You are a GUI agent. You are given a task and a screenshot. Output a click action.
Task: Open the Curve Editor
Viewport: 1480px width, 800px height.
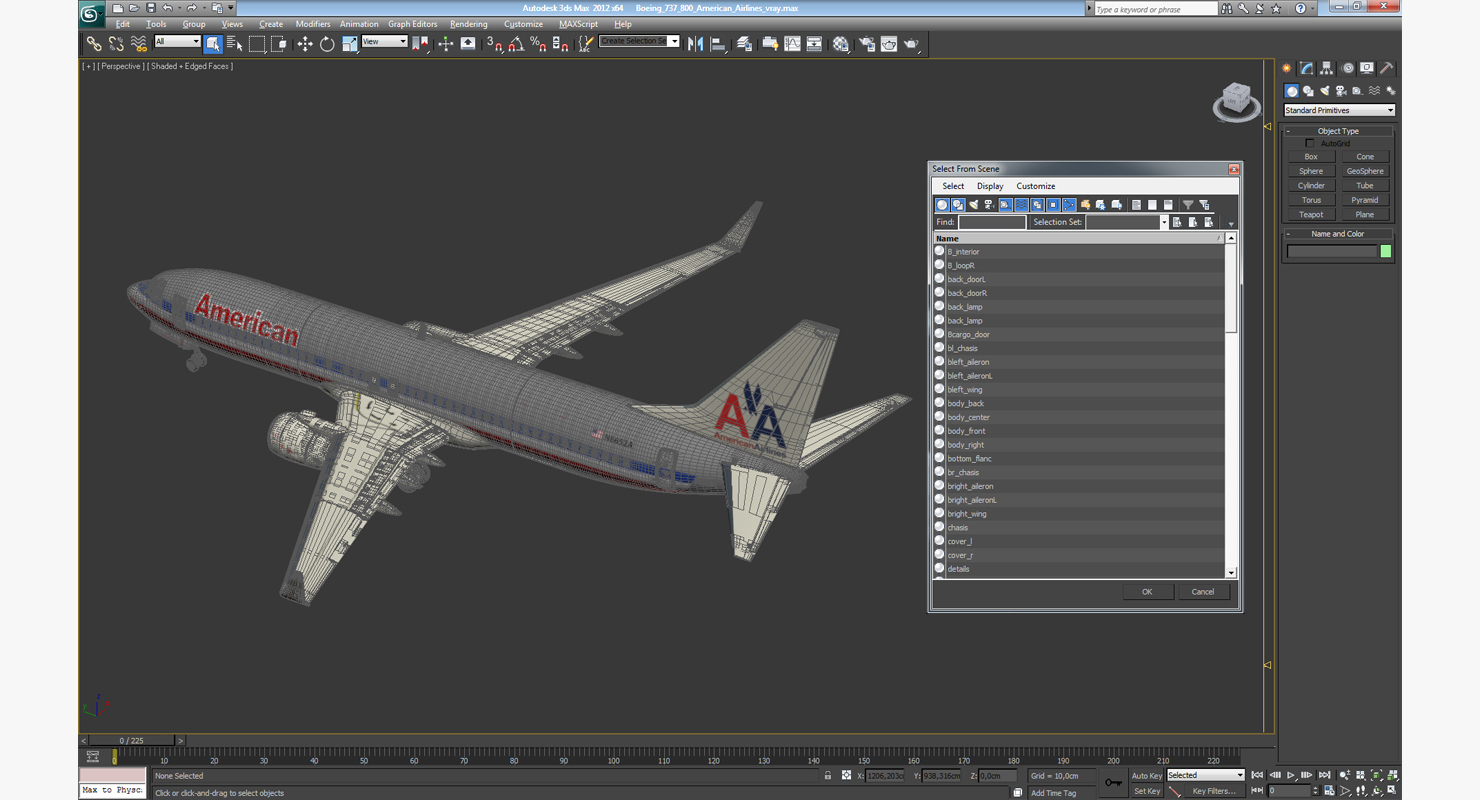click(792, 43)
